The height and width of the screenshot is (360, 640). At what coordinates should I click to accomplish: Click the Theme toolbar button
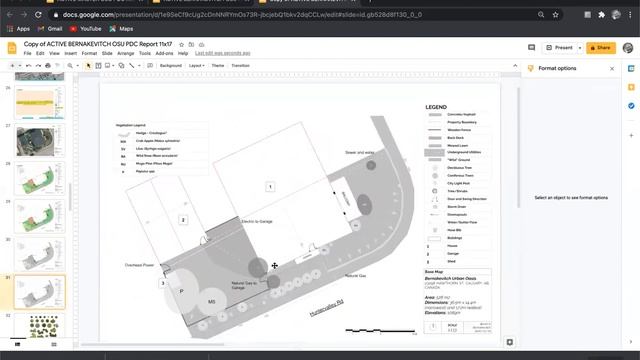[218, 66]
